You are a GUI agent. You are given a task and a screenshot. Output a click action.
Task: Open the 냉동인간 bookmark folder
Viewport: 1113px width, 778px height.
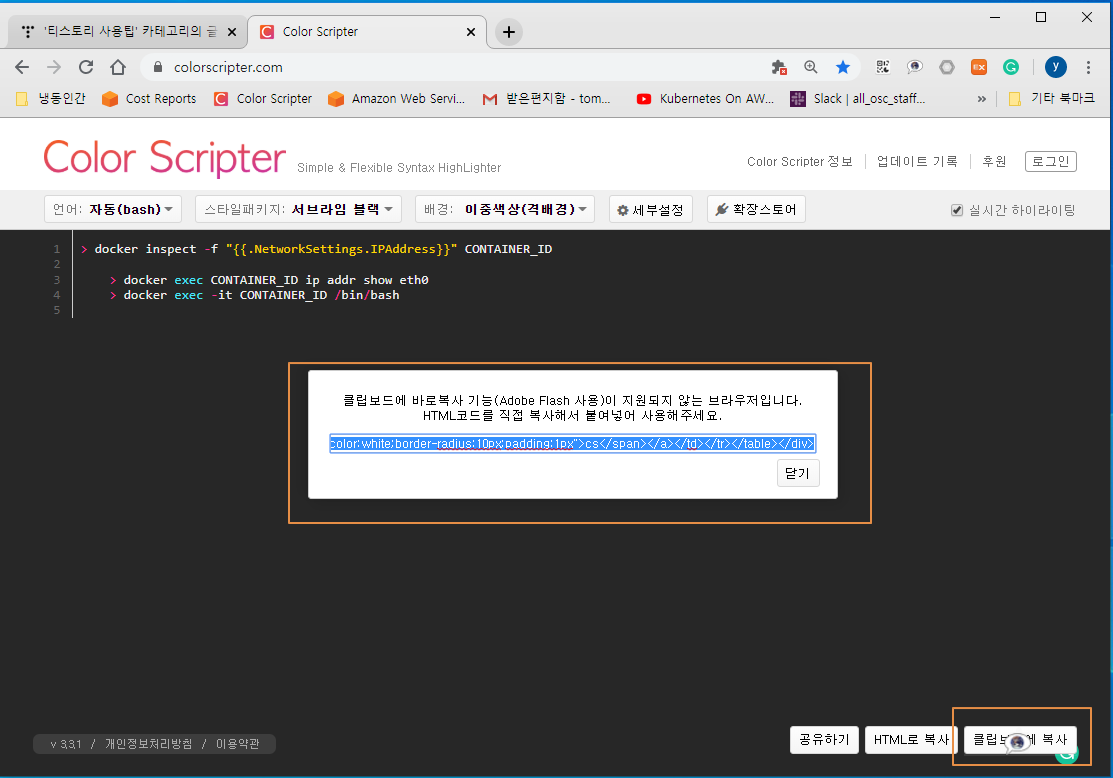pos(51,99)
